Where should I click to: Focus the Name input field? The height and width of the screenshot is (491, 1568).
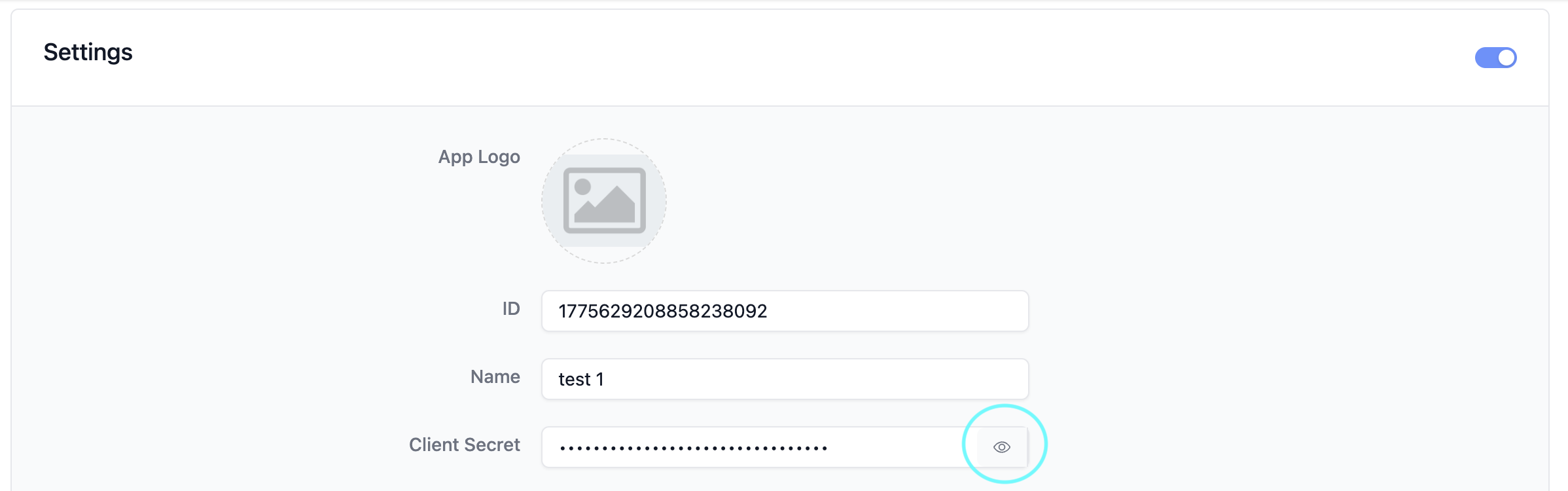[785, 379]
